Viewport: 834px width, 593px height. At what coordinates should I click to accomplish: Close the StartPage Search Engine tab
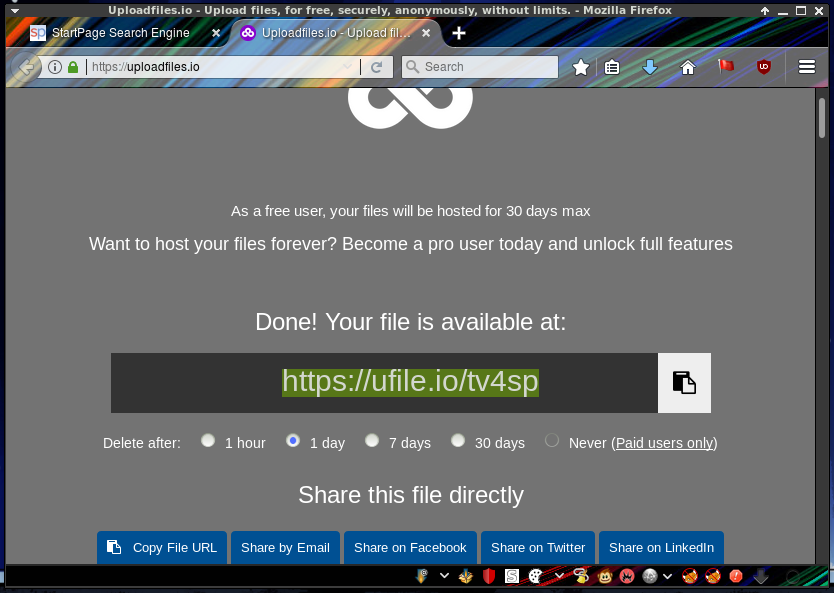coord(216,33)
